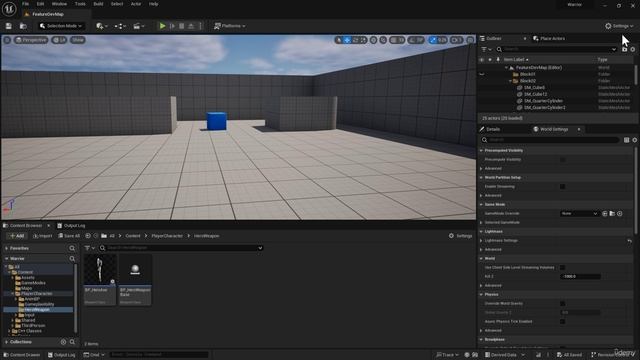Click the Play button in the toolbar
Screen dimensions: 640x360
(x=162, y=26)
